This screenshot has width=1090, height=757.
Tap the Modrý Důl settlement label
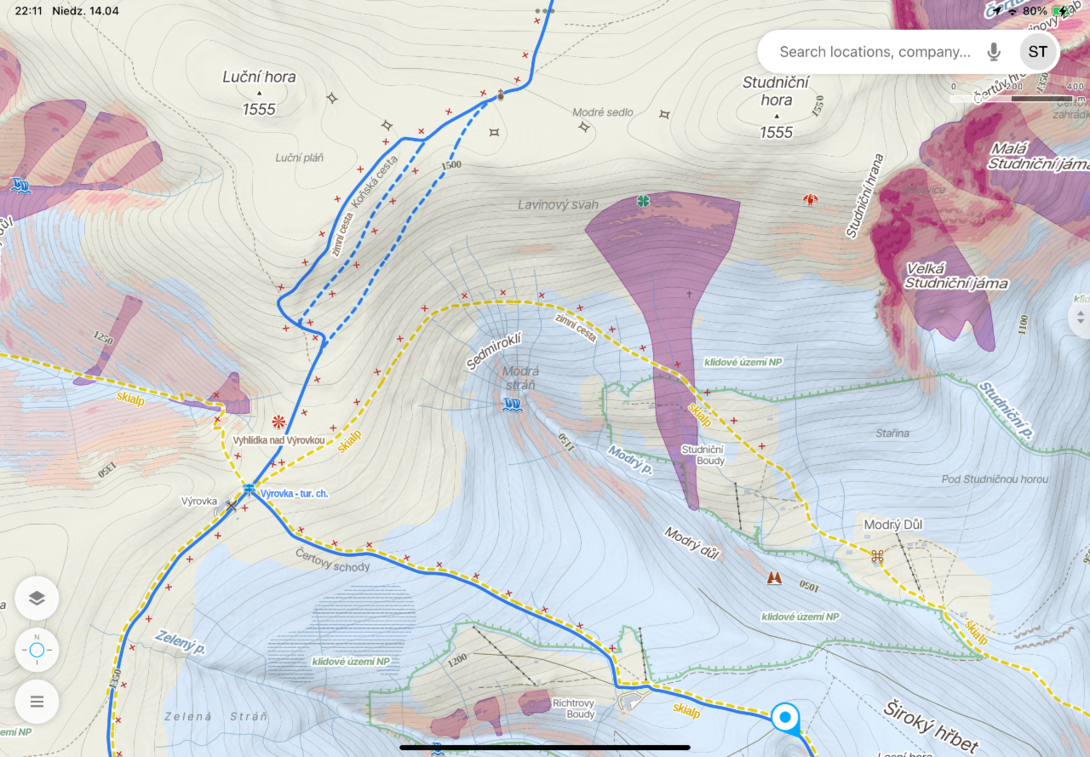893,525
